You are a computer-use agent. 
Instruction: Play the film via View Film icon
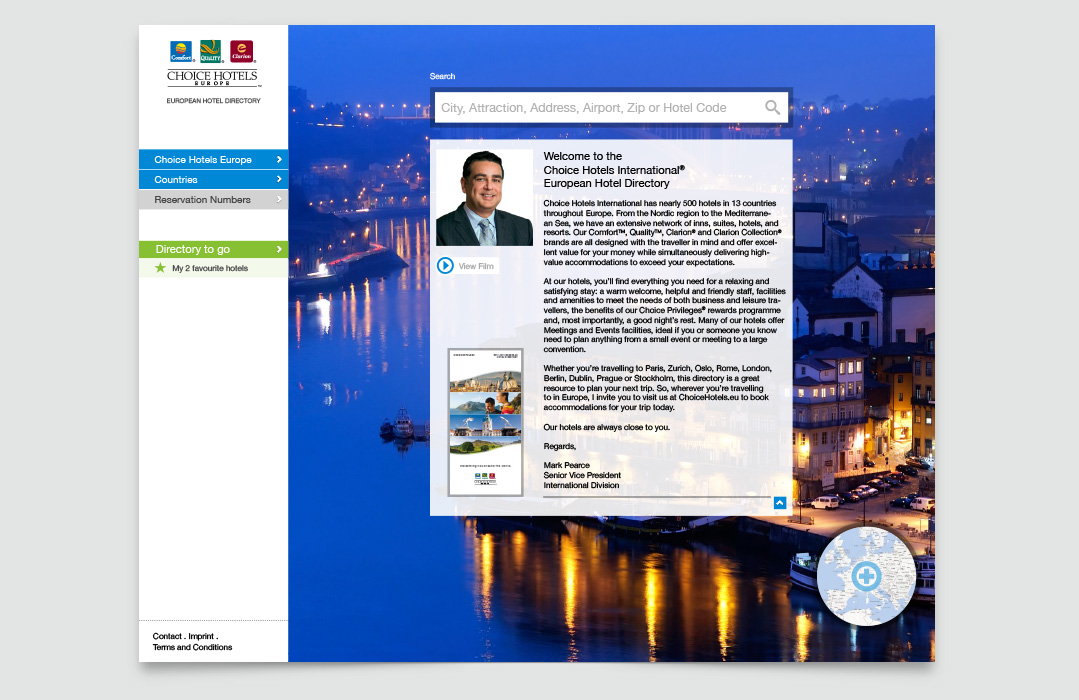[x=446, y=266]
